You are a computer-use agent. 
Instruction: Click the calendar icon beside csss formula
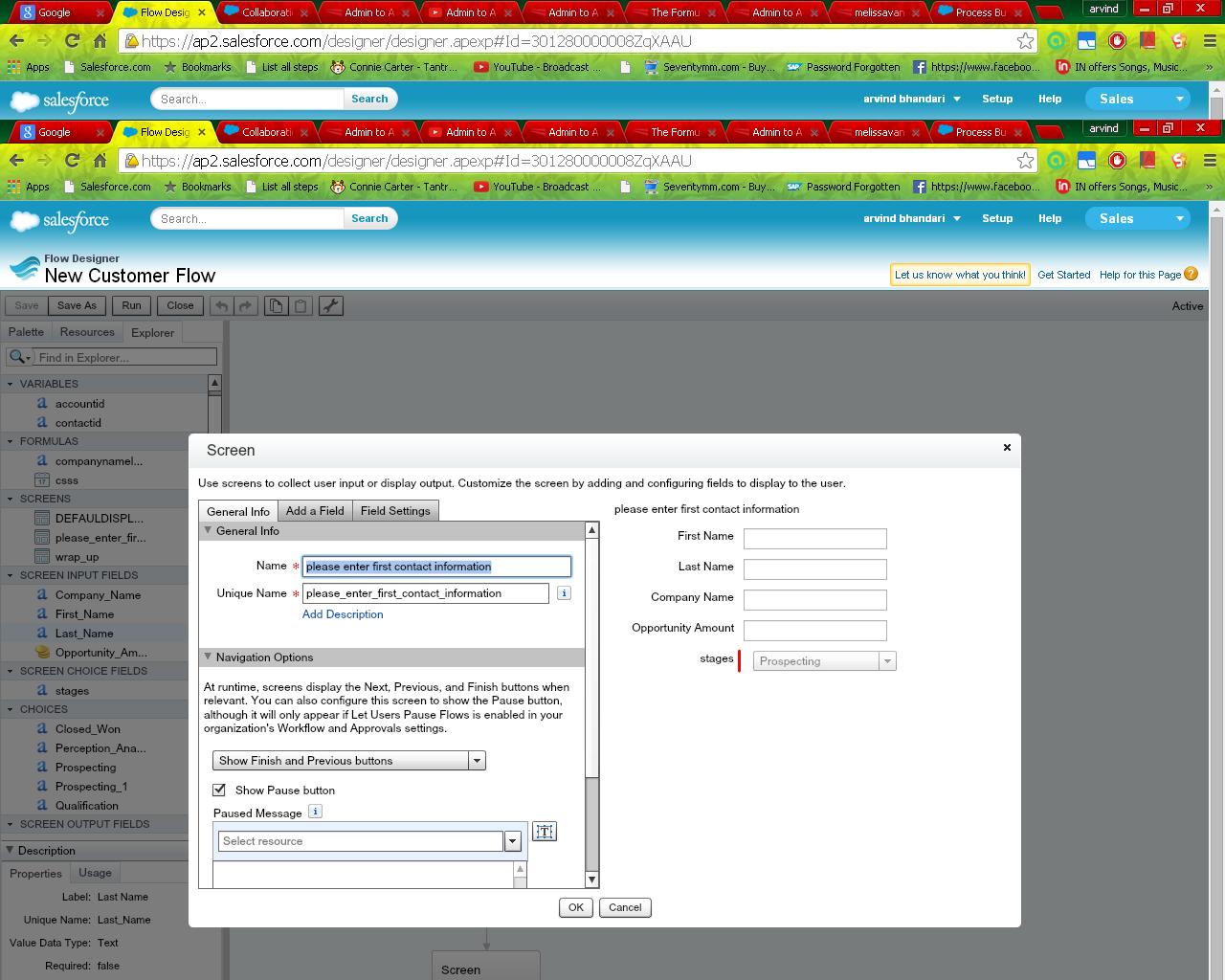coord(42,480)
